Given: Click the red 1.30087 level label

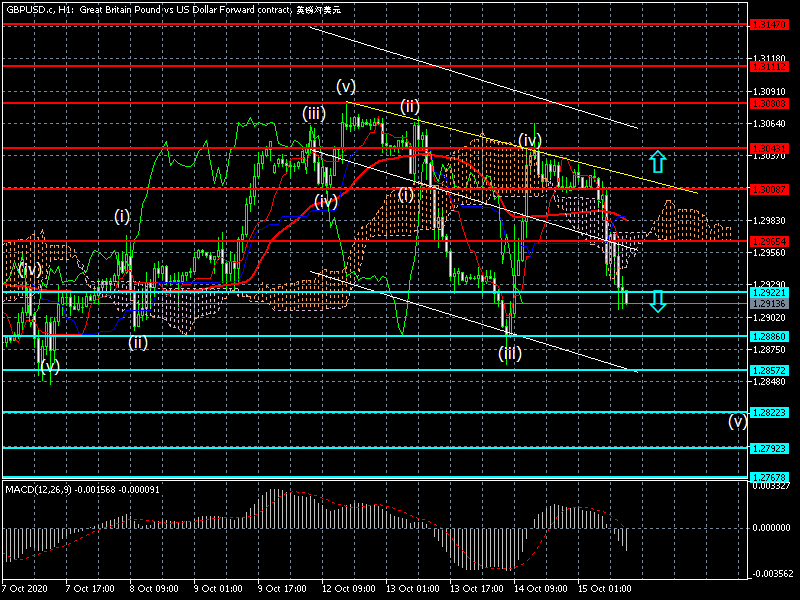Looking at the screenshot, I should (769, 189).
